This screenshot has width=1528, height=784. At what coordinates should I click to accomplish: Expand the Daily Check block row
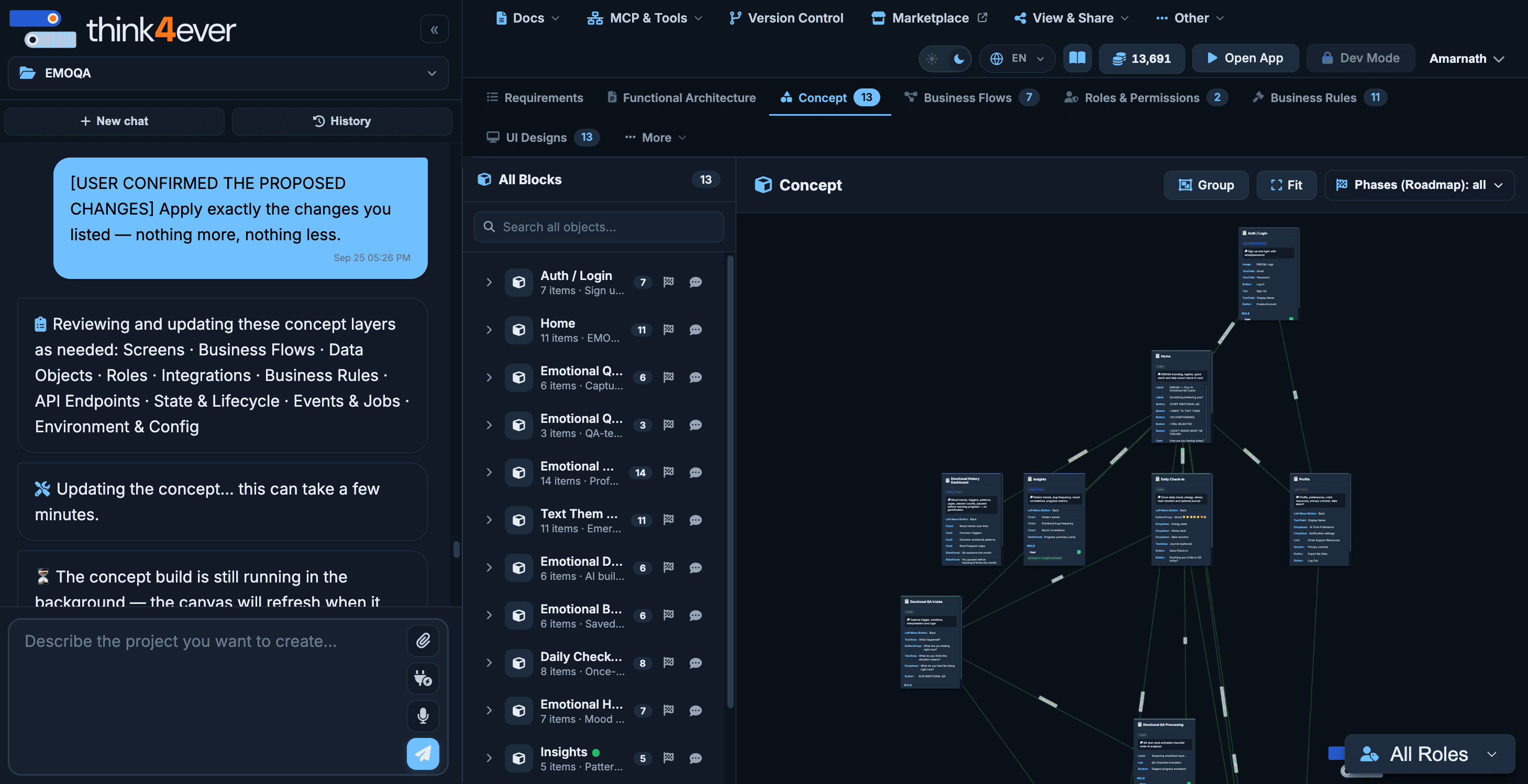(490, 663)
